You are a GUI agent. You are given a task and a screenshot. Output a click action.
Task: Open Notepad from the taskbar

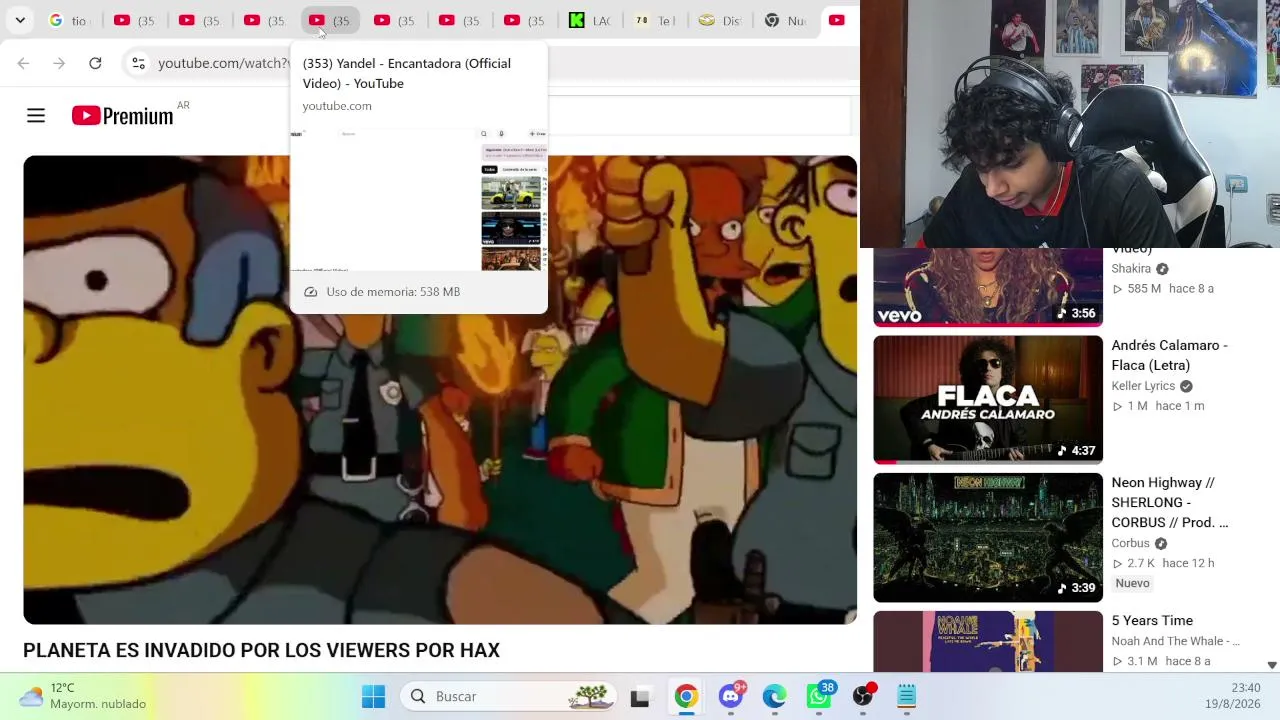(x=906, y=696)
